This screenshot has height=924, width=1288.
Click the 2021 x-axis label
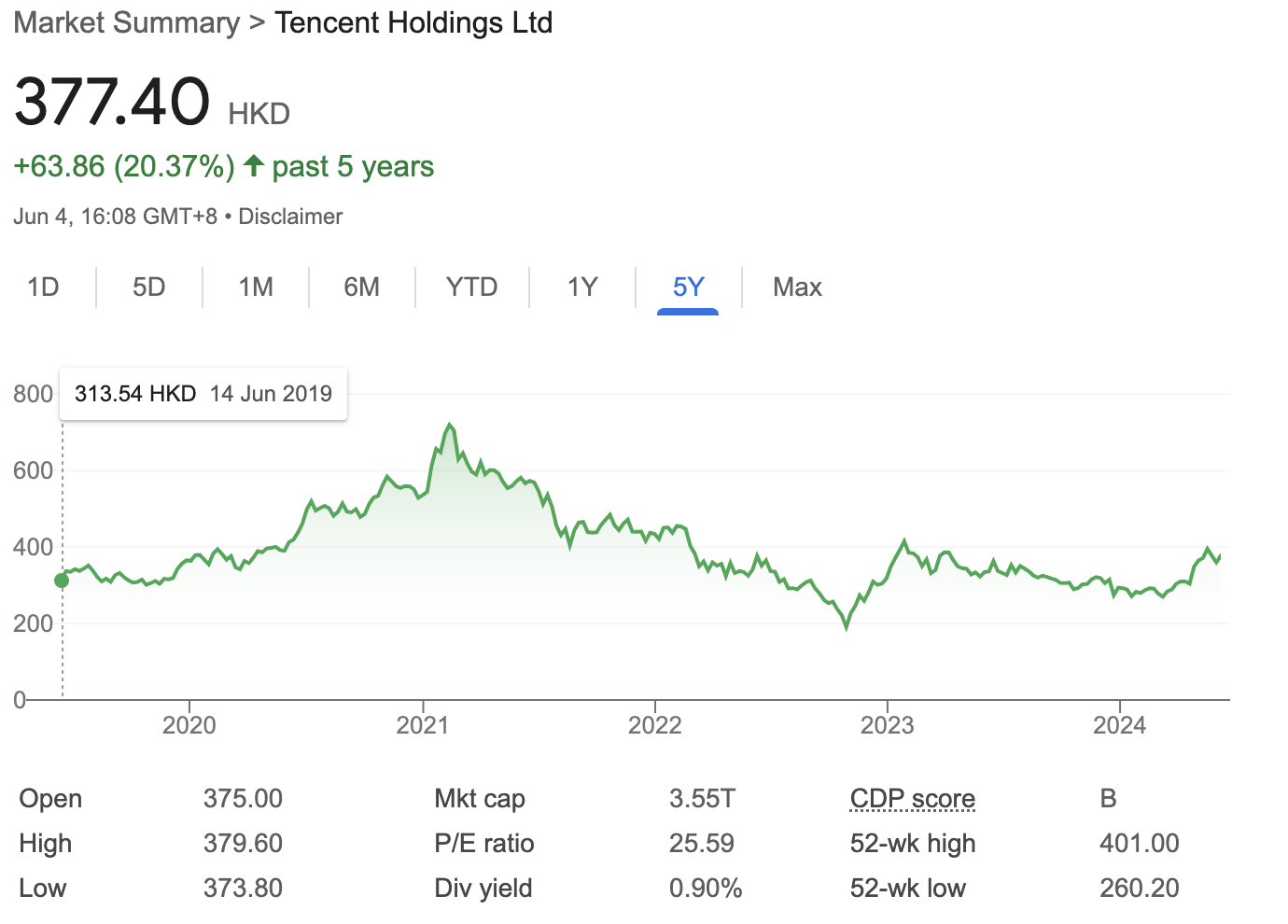pos(423,725)
